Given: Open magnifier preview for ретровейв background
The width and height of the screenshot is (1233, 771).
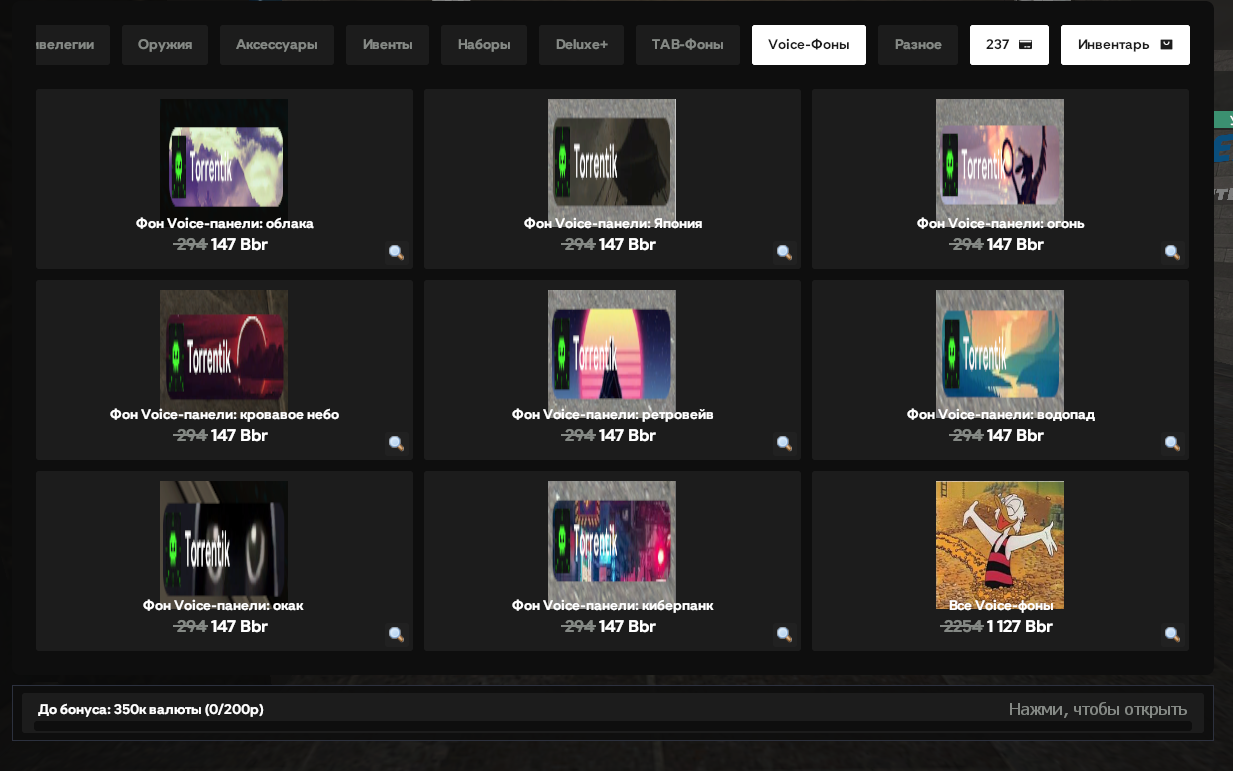Looking at the screenshot, I should (x=784, y=443).
